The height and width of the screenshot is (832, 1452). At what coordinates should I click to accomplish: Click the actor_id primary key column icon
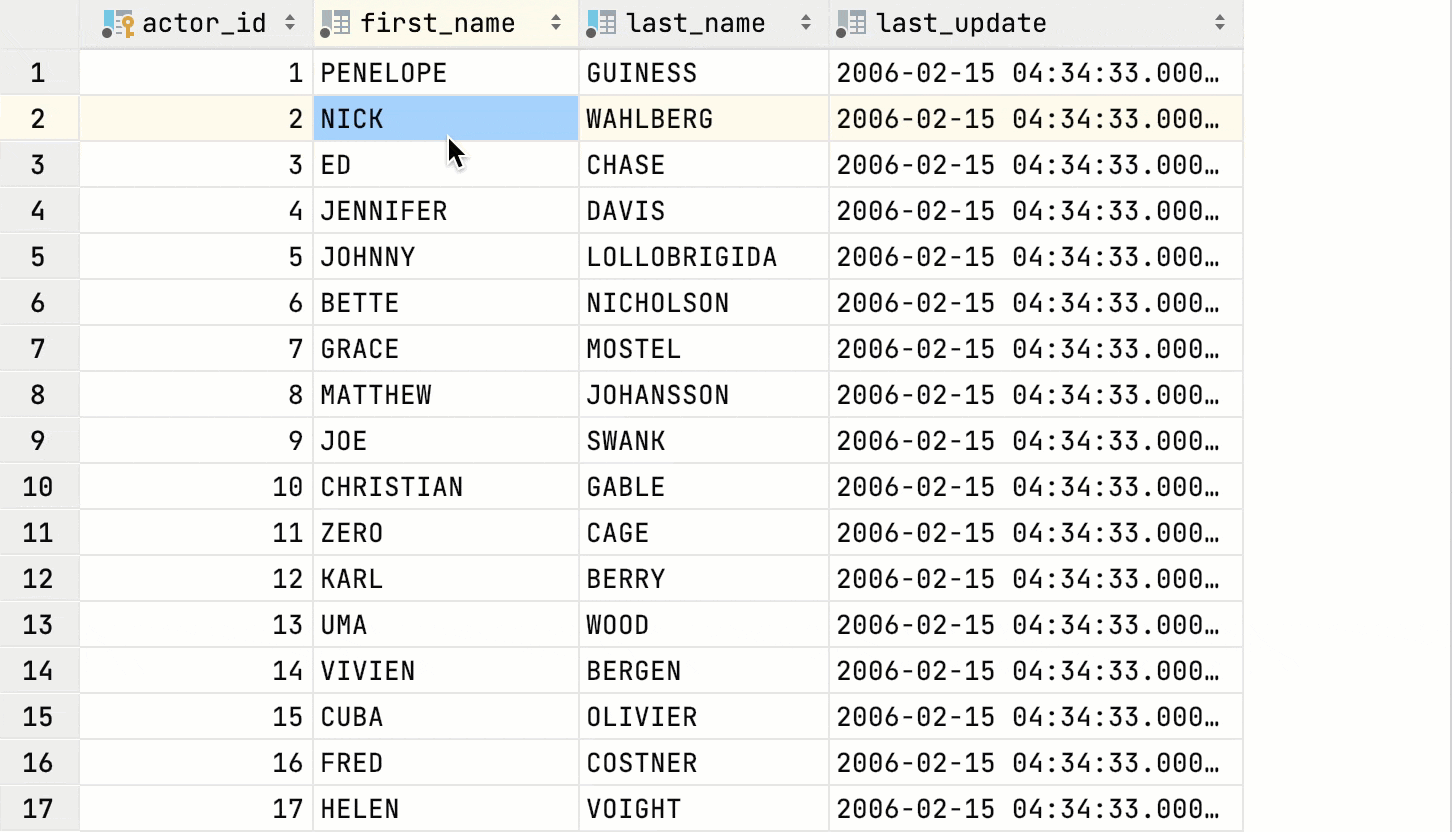(x=118, y=24)
